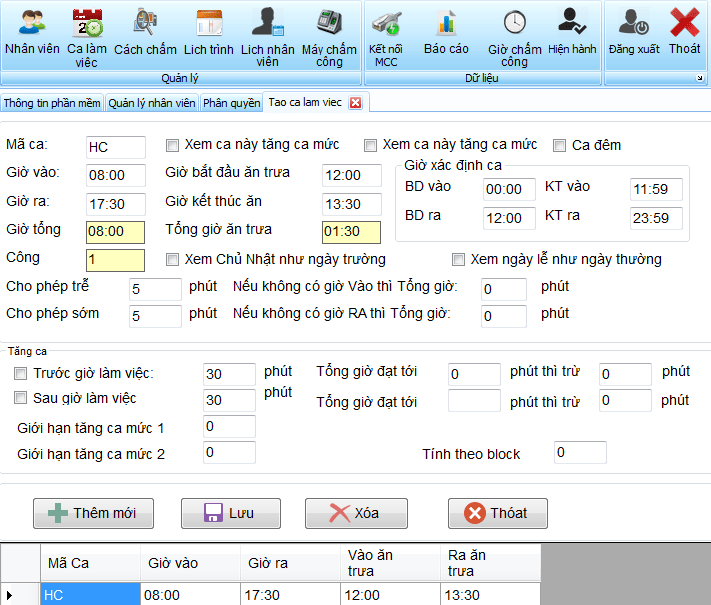Image resolution: width=711 pixels, height=605 pixels.
Task: Close the Tao ca lam viec tab
Action: click(354, 103)
